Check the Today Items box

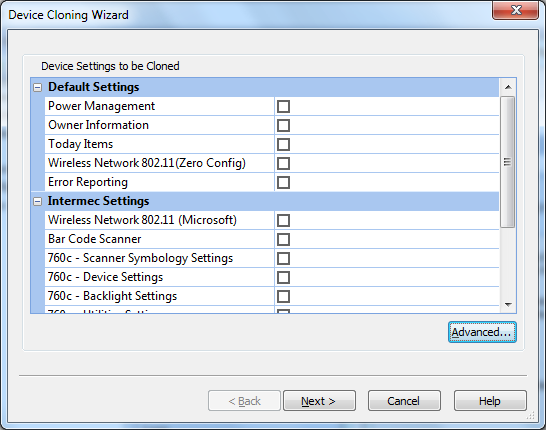[283, 144]
